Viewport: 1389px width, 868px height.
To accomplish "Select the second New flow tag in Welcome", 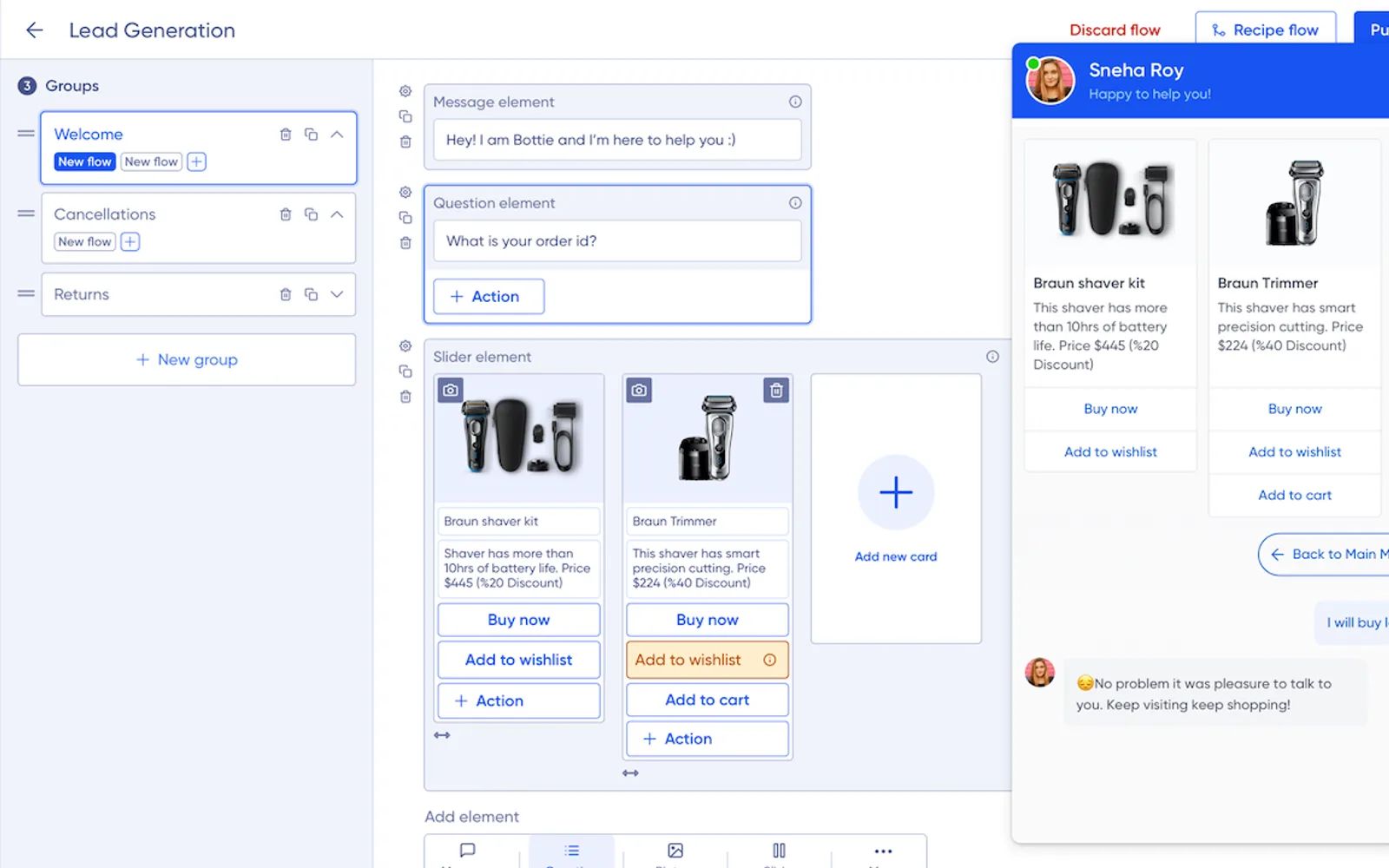I will point(151,161).
